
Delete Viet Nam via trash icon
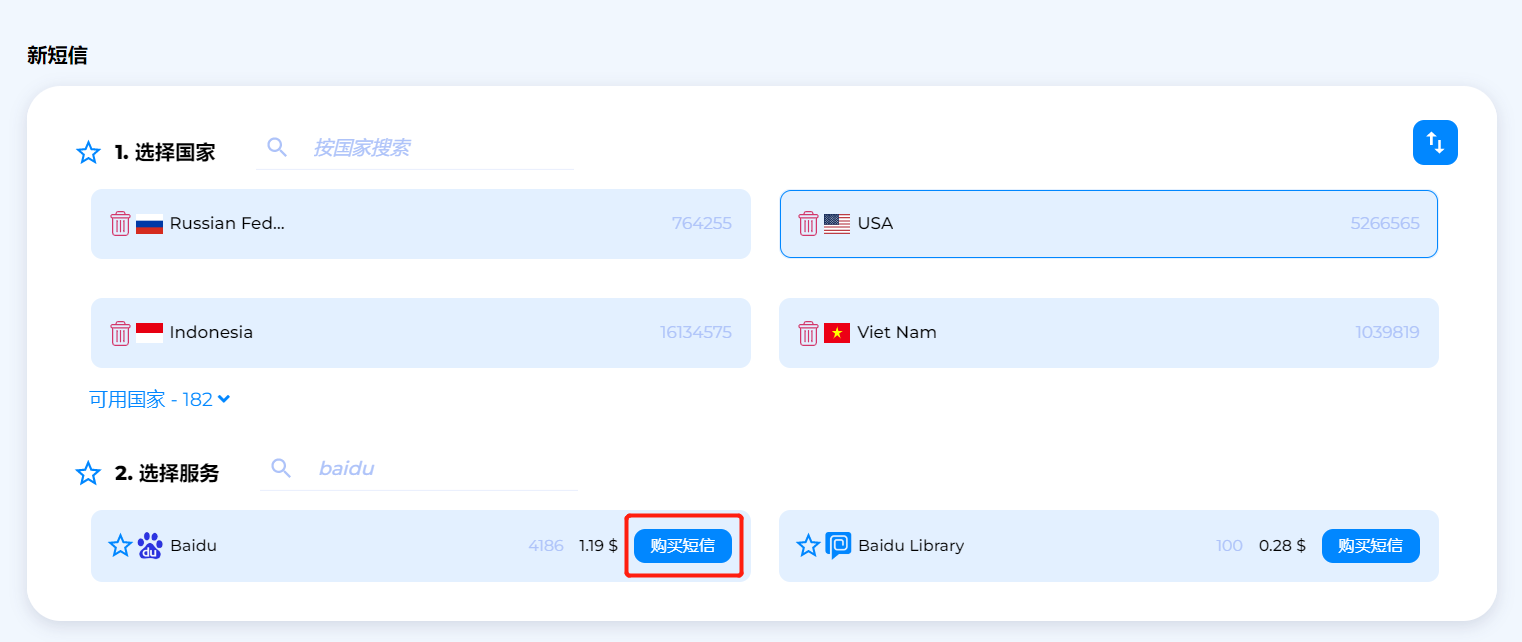point(808,333)
